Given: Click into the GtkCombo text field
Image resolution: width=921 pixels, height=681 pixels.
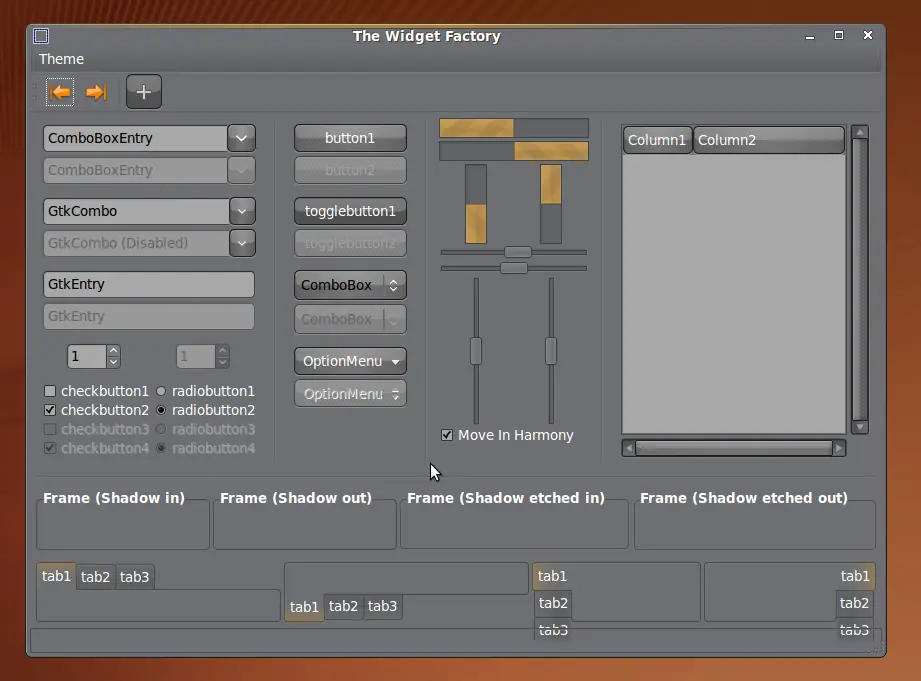Looking at the screenshot, I should coord(136,211).
